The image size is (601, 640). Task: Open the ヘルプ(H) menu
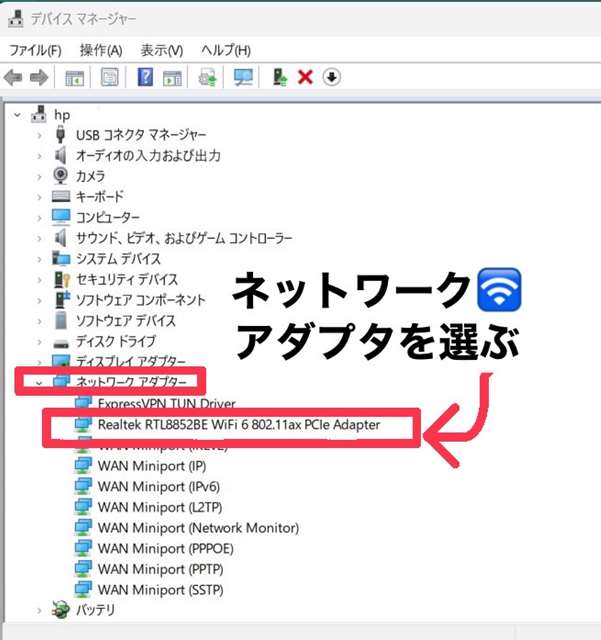tap(225, 50)
